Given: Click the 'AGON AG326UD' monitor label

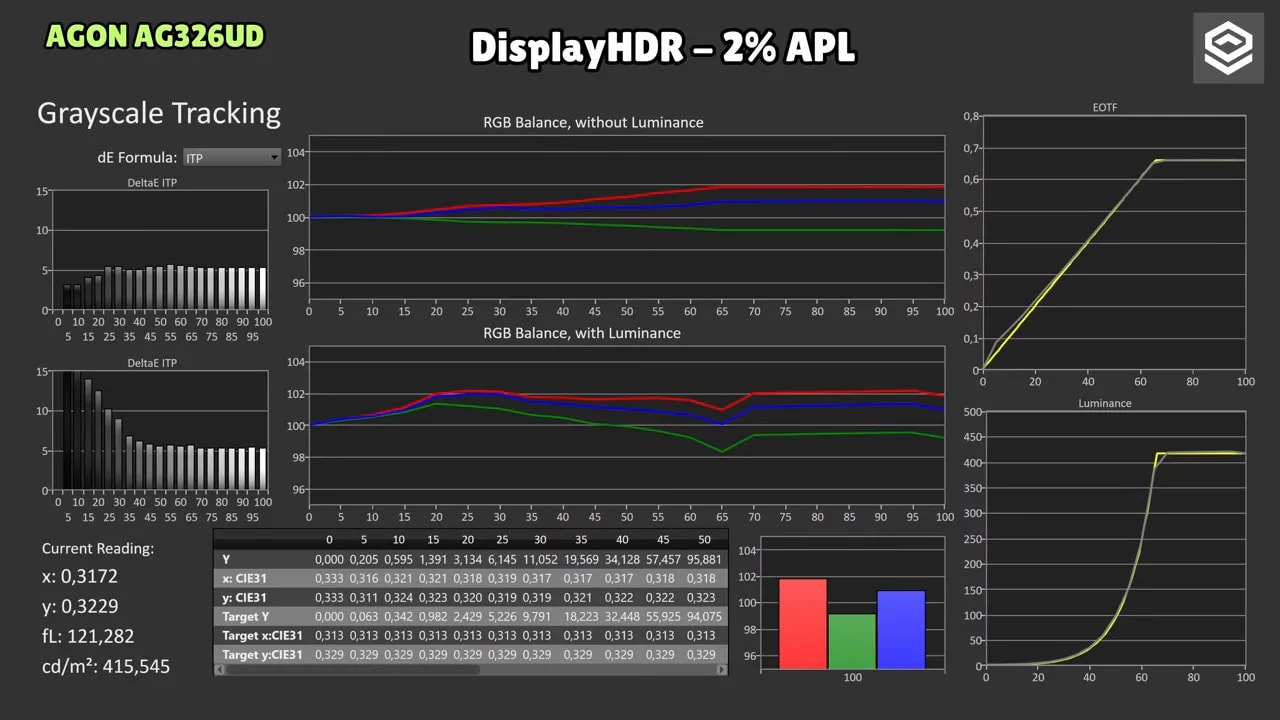Looking at the screenshot, I should pos(155,37).
